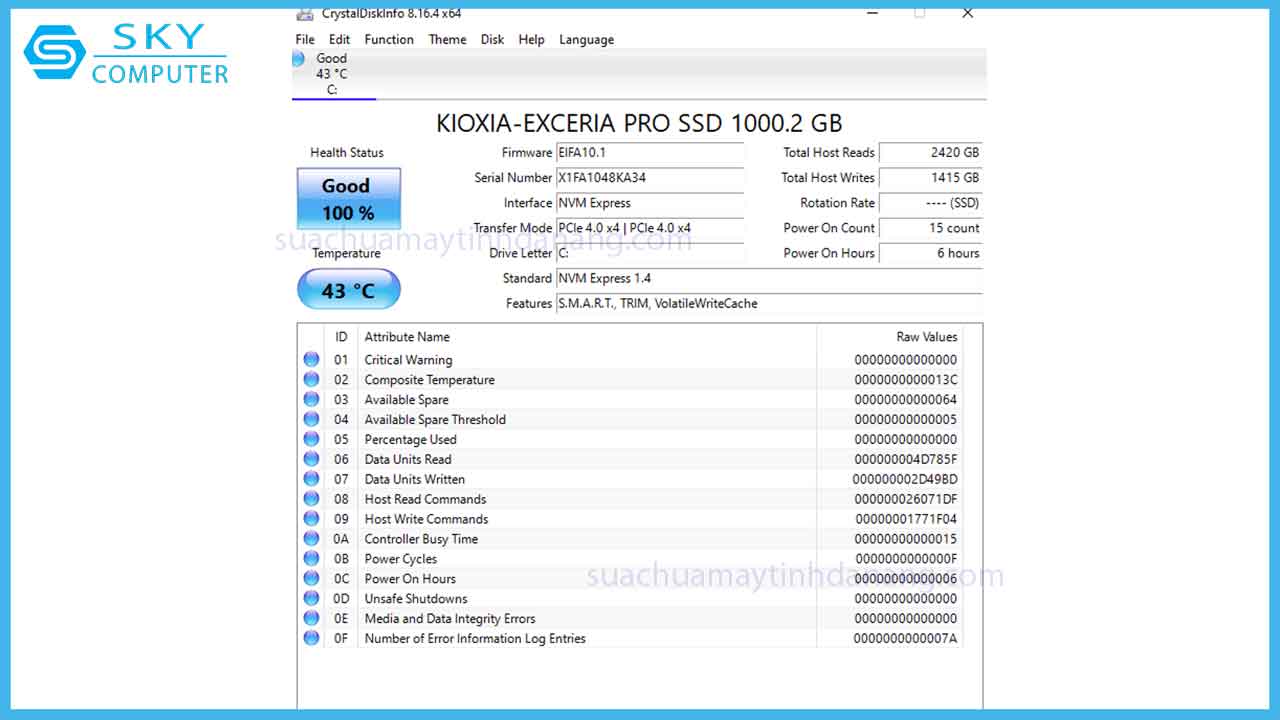This screenshot has width=1280, height=720.
Task: Click the ID column header
Action: (x=341, y=337)
